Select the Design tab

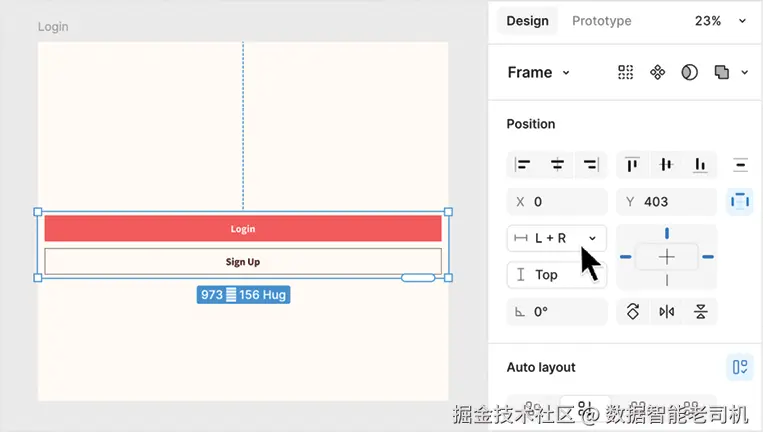coord(527,21)
